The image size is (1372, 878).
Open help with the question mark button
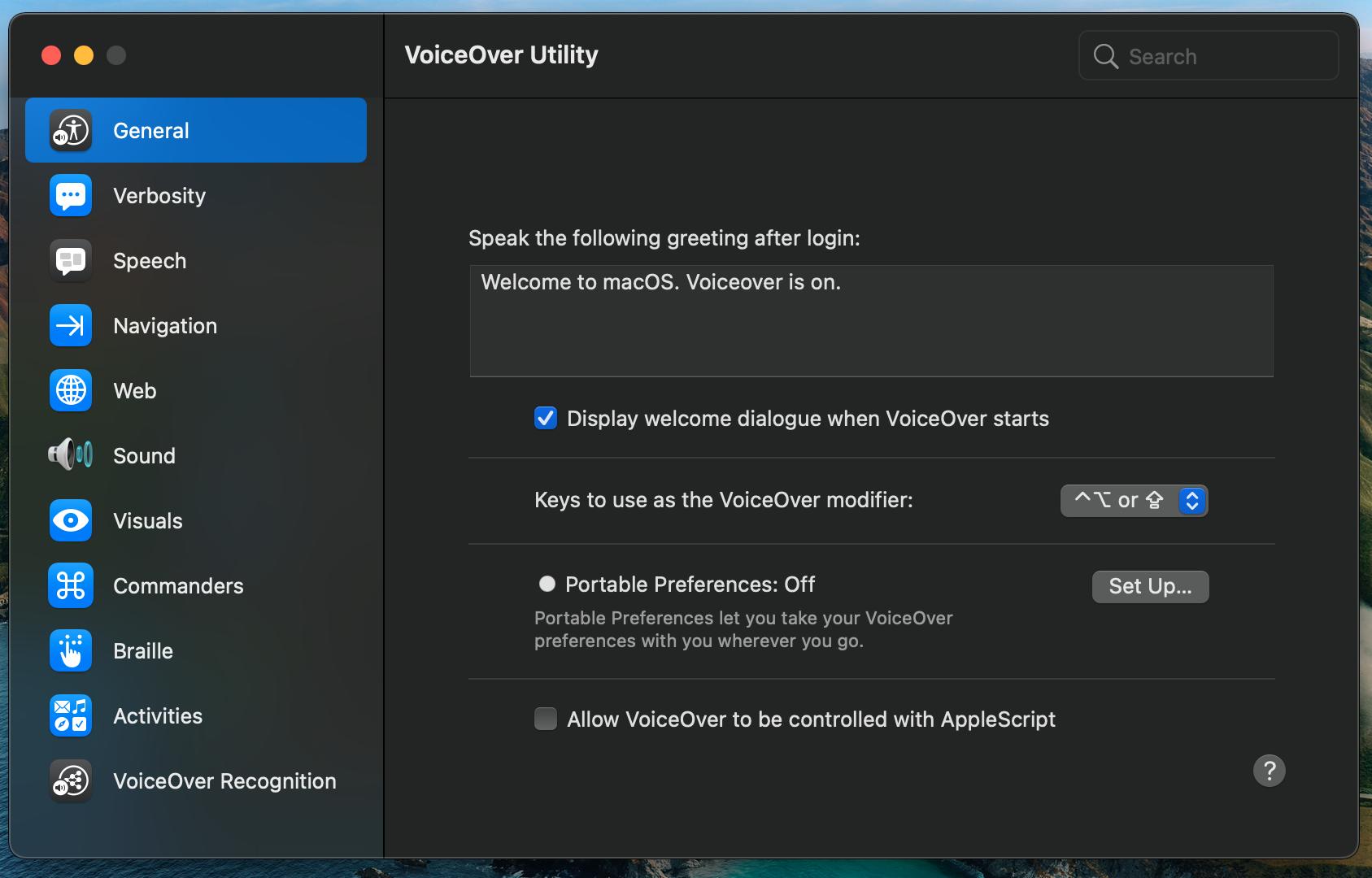click(1269, 771)
